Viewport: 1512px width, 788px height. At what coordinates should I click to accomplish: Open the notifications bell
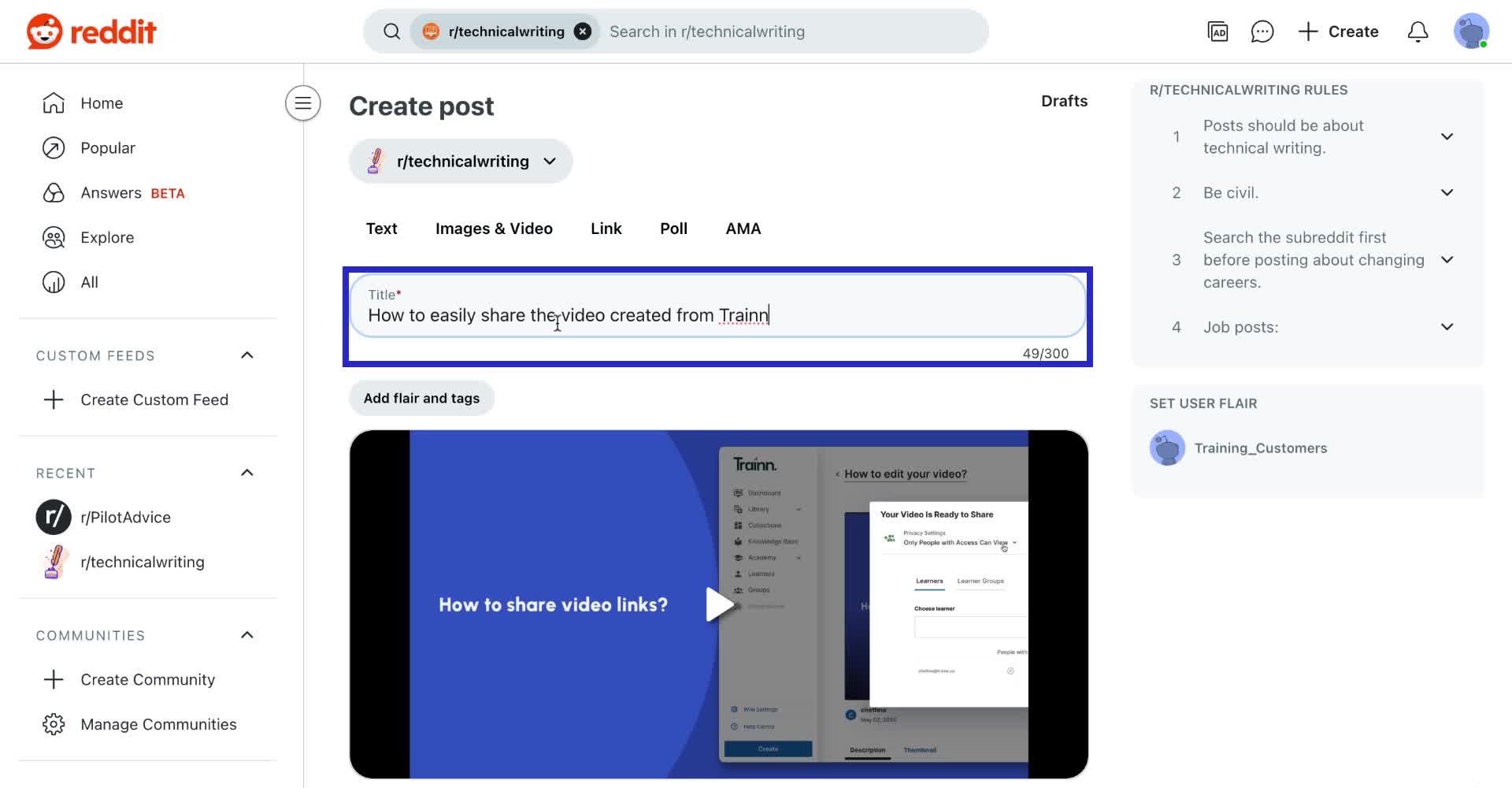coord(1417,32)
